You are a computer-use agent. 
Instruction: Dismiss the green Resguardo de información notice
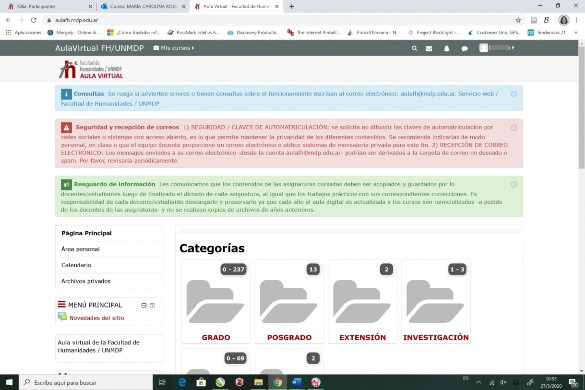coord(514,184)
